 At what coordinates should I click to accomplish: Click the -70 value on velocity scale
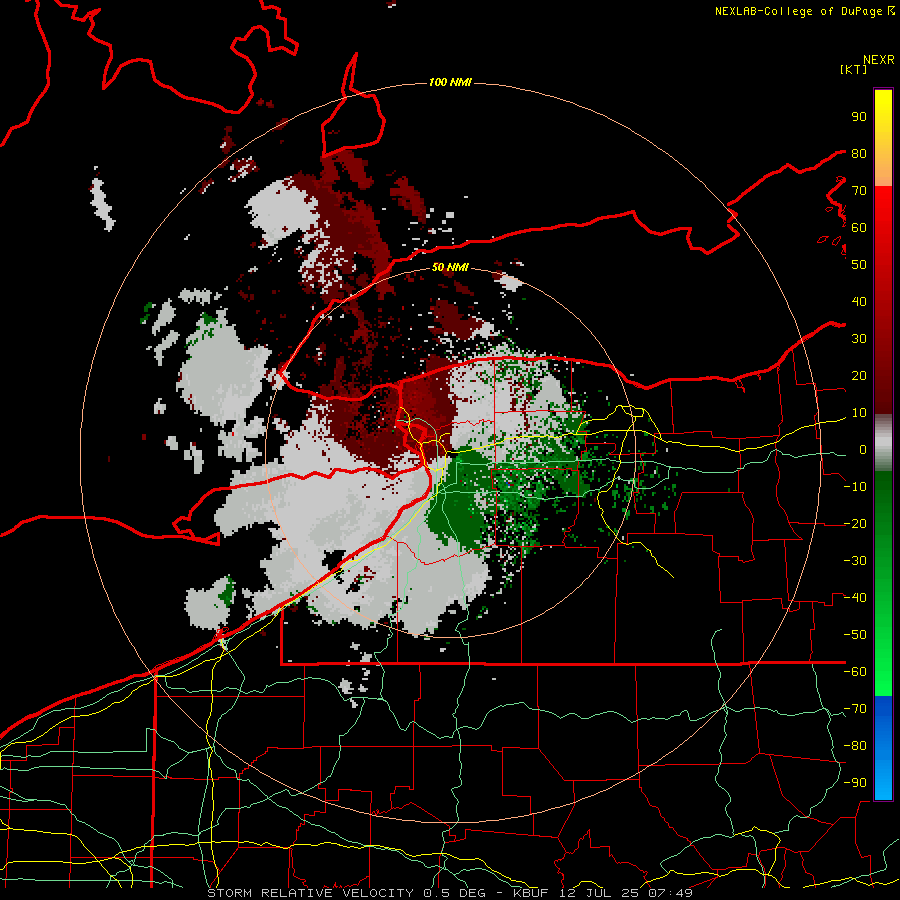(855, 709)
